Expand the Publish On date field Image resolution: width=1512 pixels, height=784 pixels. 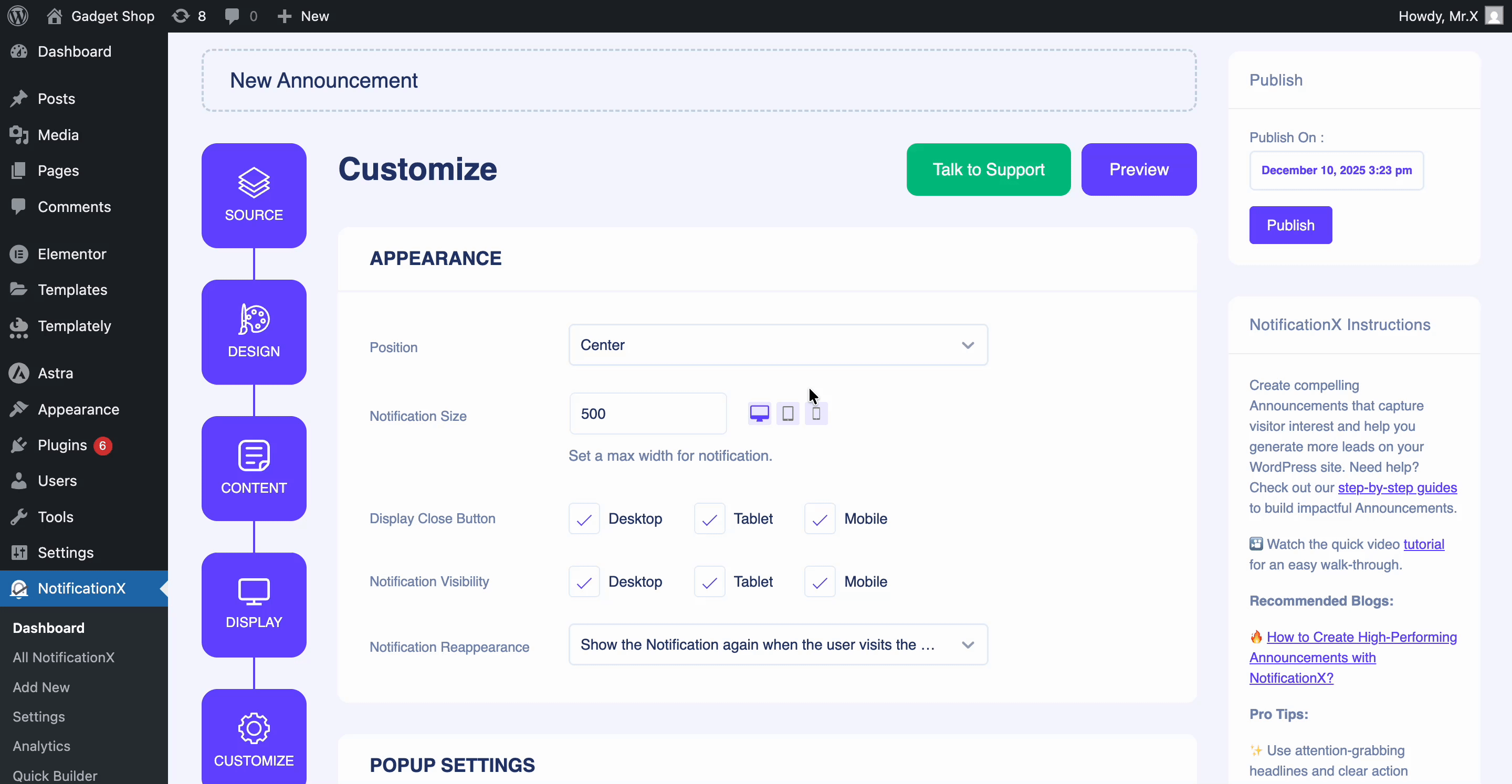(1337, 170)
